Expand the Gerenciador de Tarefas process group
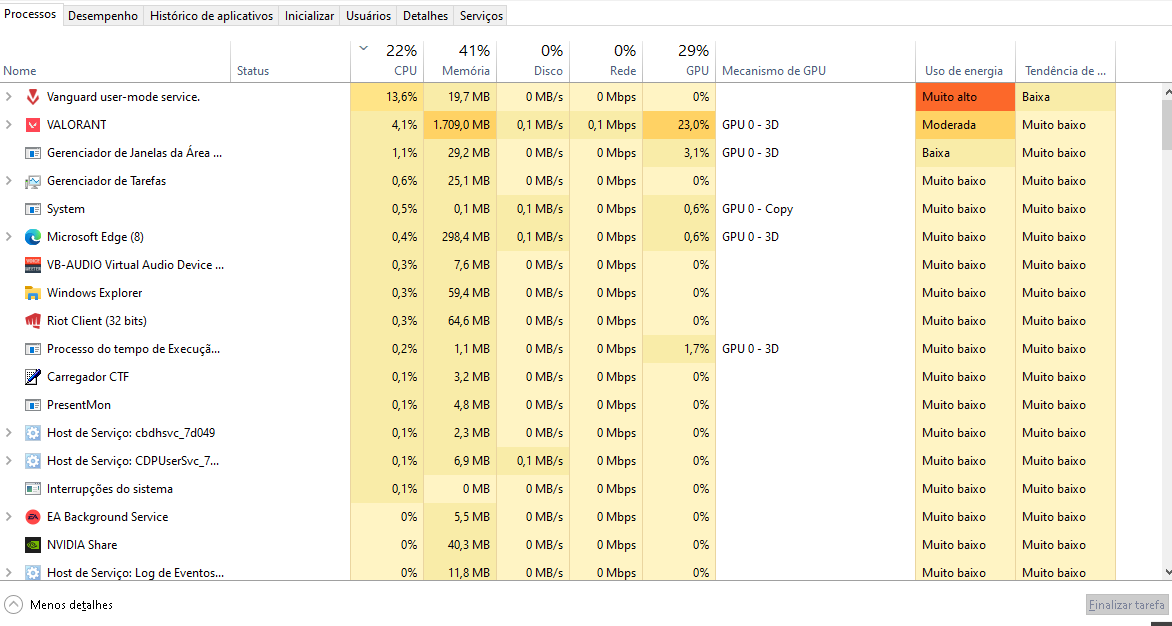This screenshot has height=626, width=1172. pyautogui.click(x=9, y=181)
